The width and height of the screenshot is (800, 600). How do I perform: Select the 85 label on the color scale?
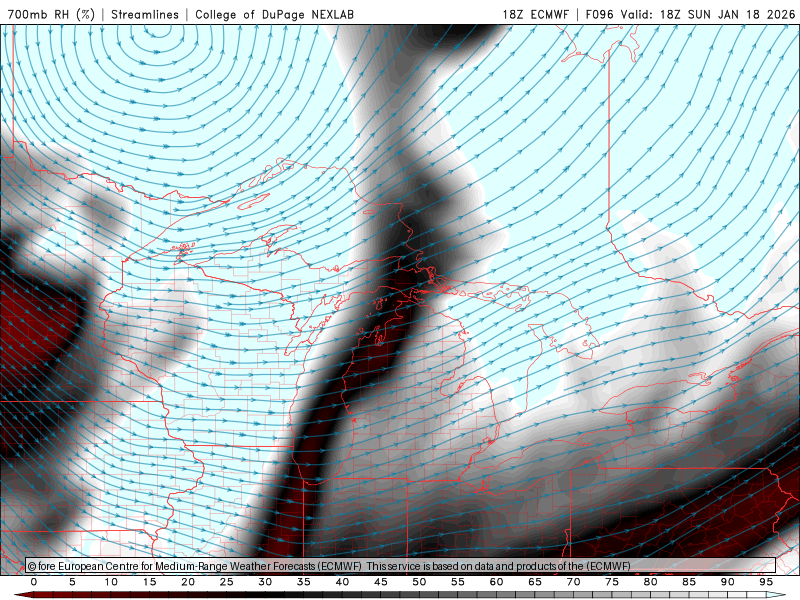click(689, 582)
